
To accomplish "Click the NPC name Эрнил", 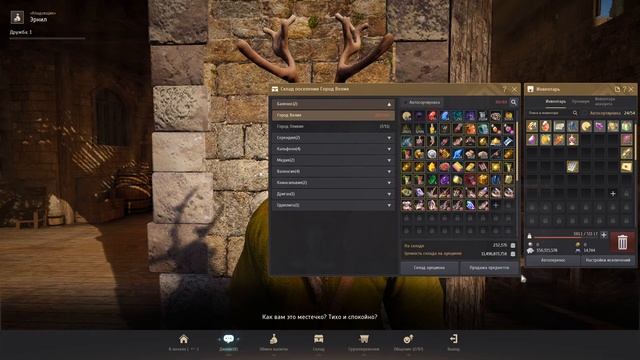I will tap(38, 19).
